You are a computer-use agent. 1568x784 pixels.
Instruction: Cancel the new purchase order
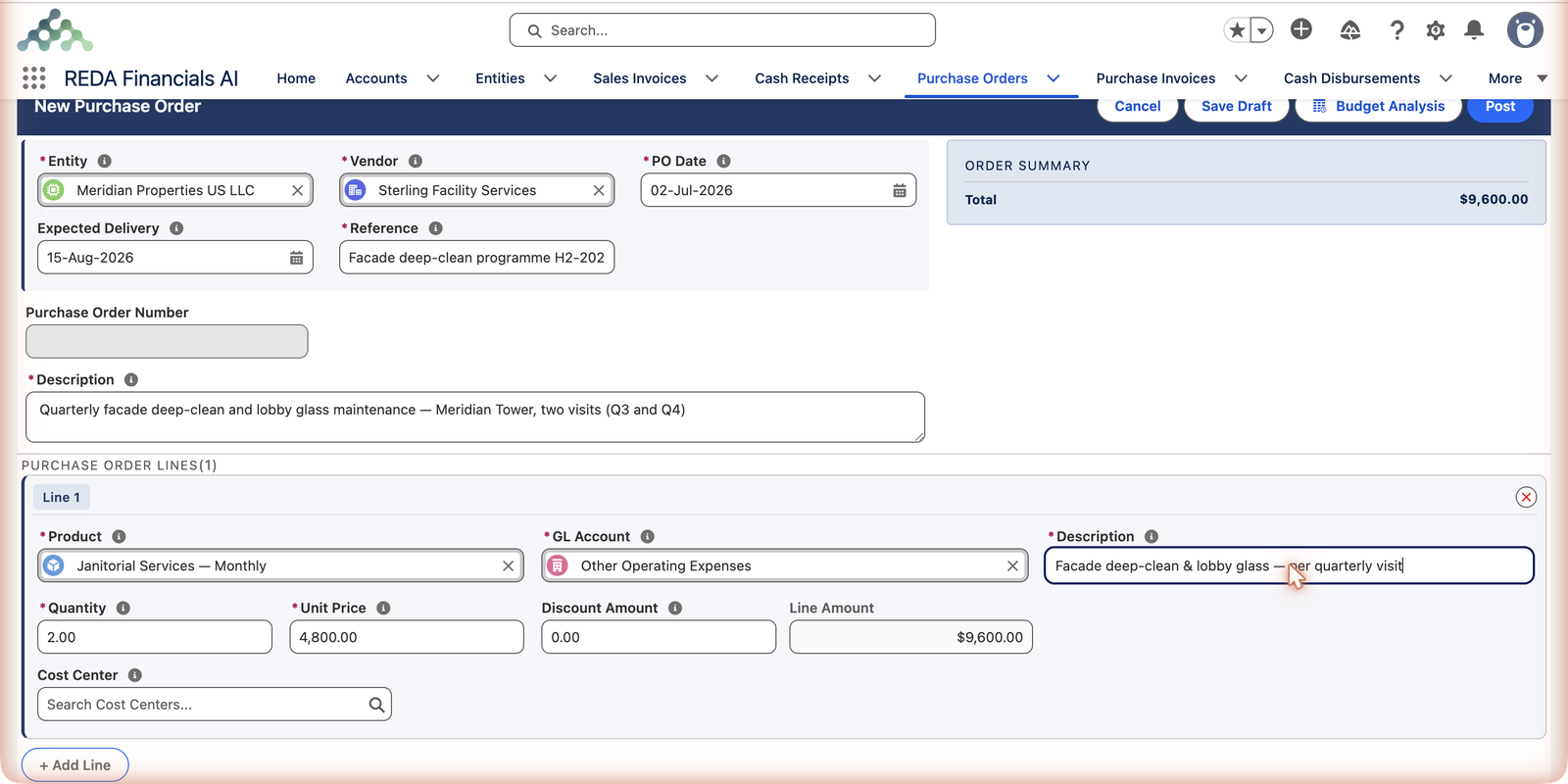[x=1137, y=107]
